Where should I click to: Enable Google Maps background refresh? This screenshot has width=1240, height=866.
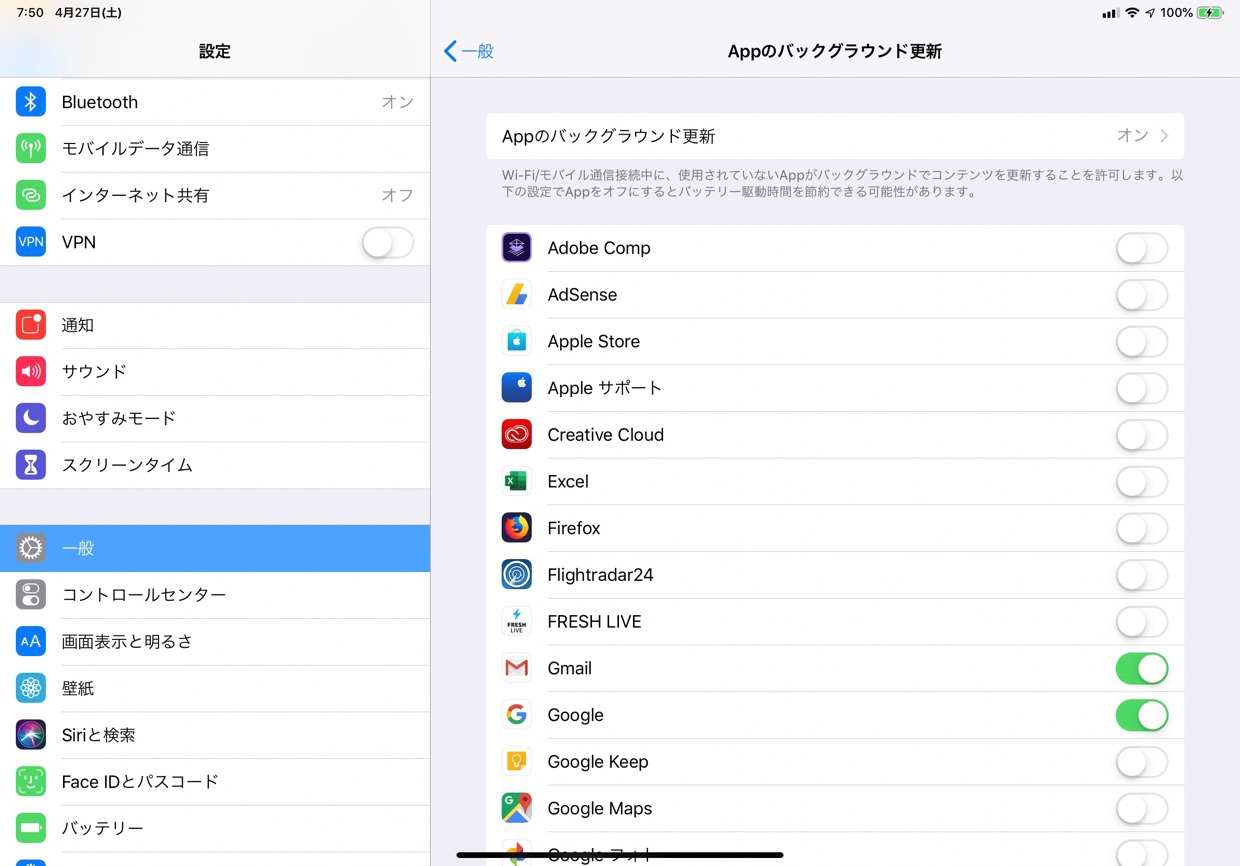(1142, 808)
